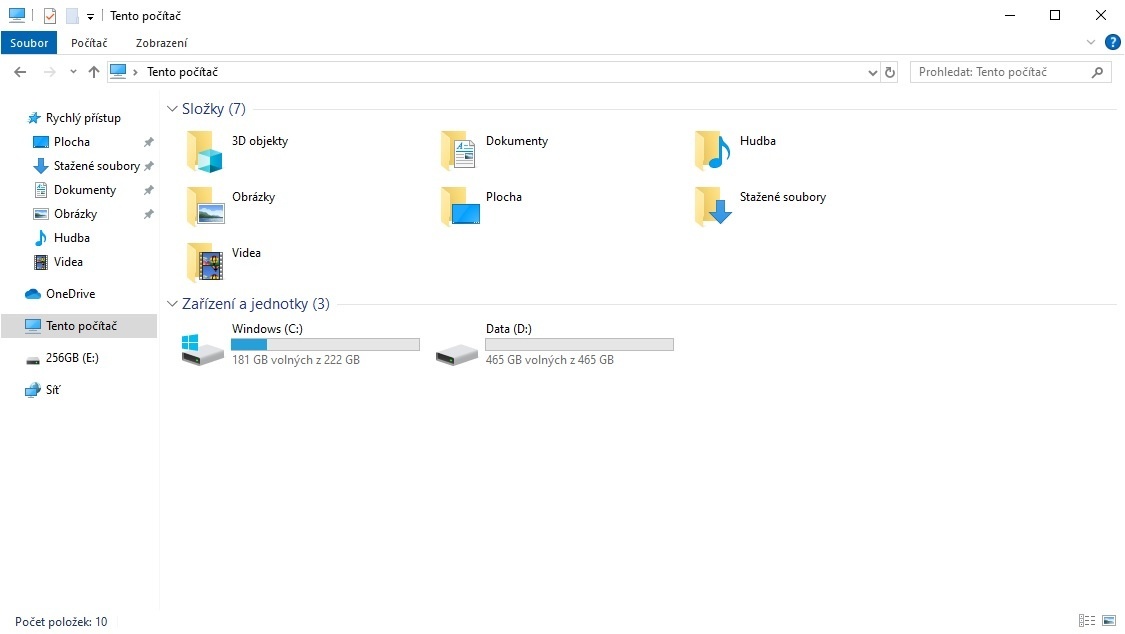Viewport: 1125px width, 634px height.
Task: Click the computer icon in the title bar
Action: click(17, 15)
